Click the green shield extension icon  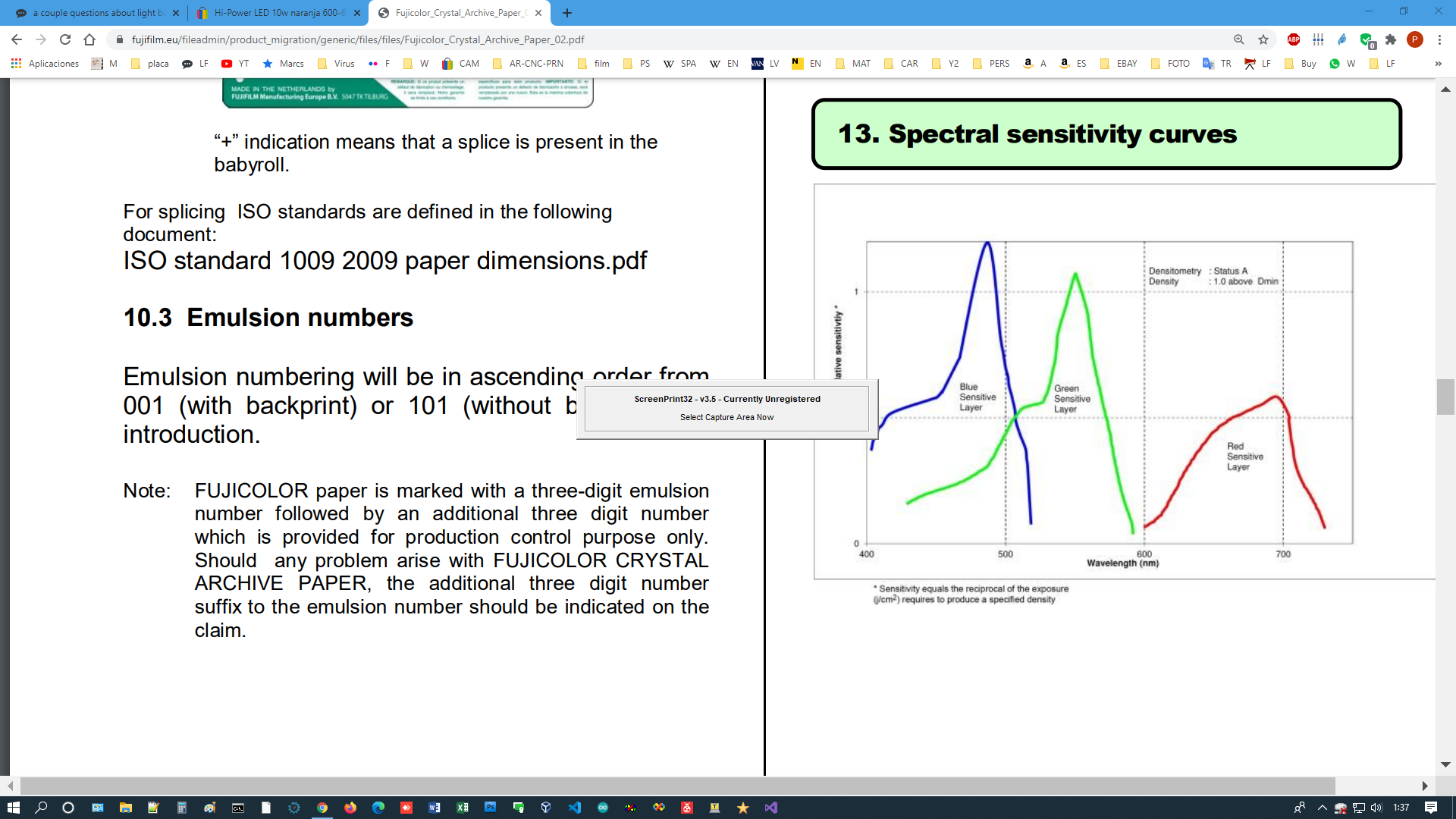(1366, 39)
